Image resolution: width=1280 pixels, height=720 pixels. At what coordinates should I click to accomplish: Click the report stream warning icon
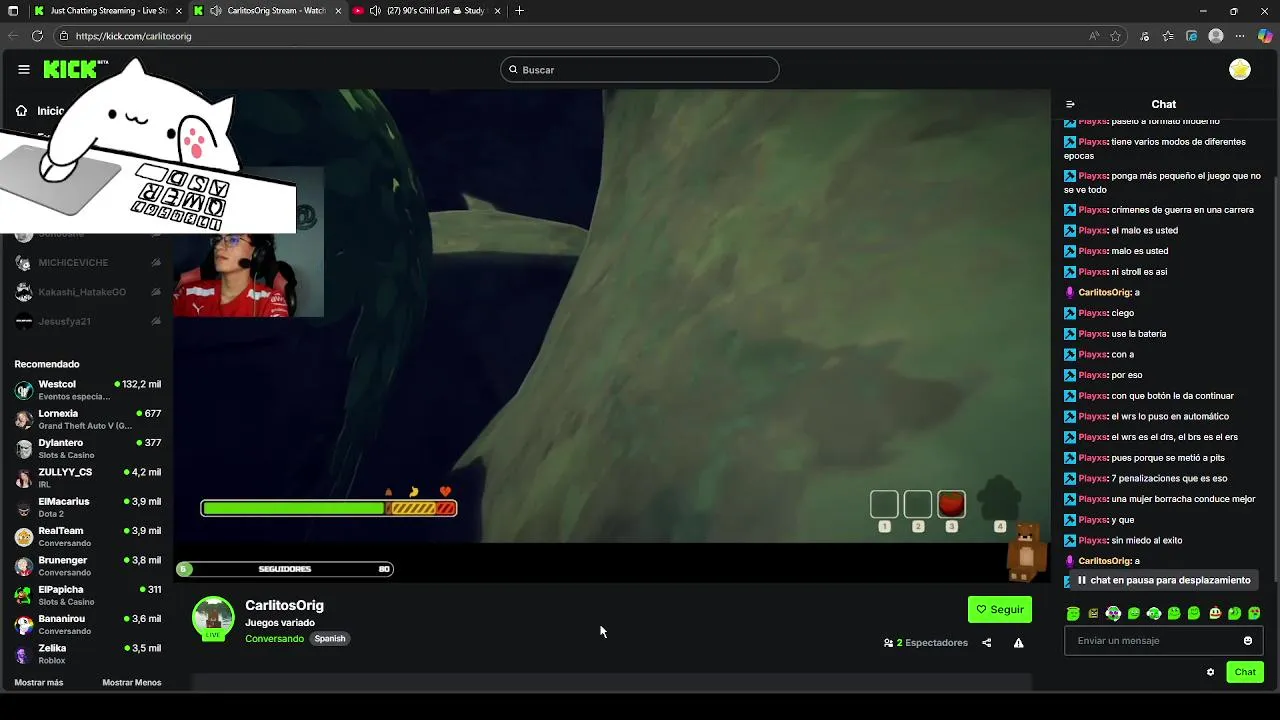pos(1019,643)
